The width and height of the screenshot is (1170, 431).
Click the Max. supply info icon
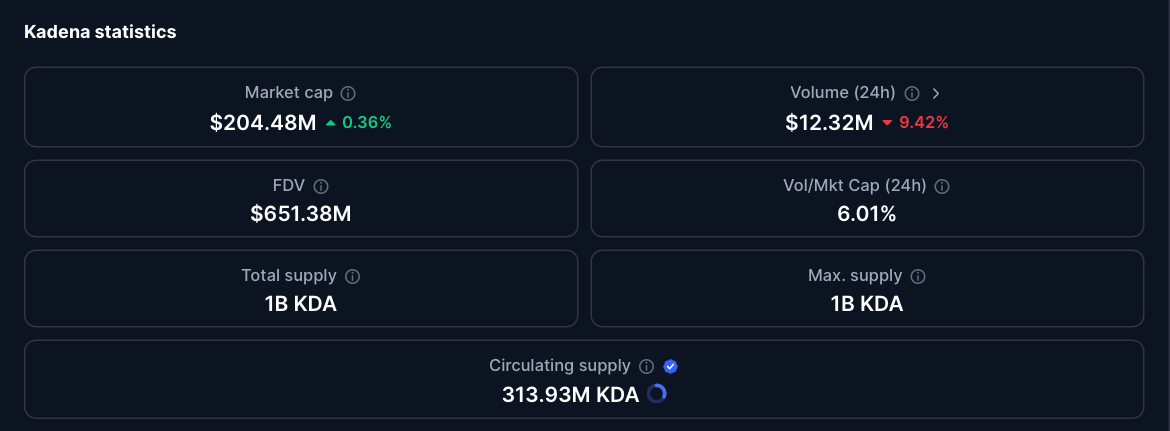tap(918, 276)
